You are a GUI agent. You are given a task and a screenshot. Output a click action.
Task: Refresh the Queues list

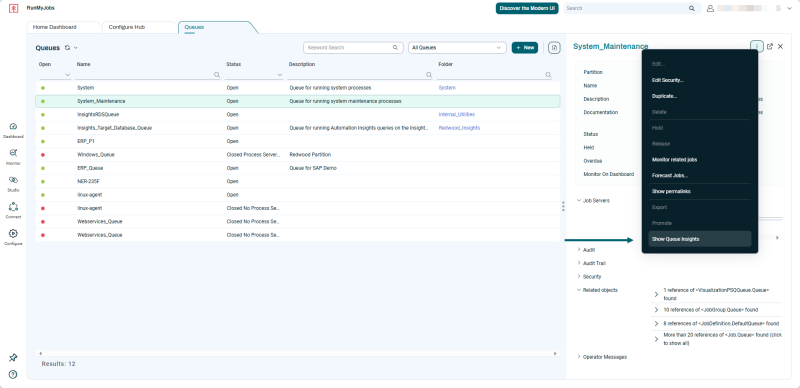(x=67, y=47)
